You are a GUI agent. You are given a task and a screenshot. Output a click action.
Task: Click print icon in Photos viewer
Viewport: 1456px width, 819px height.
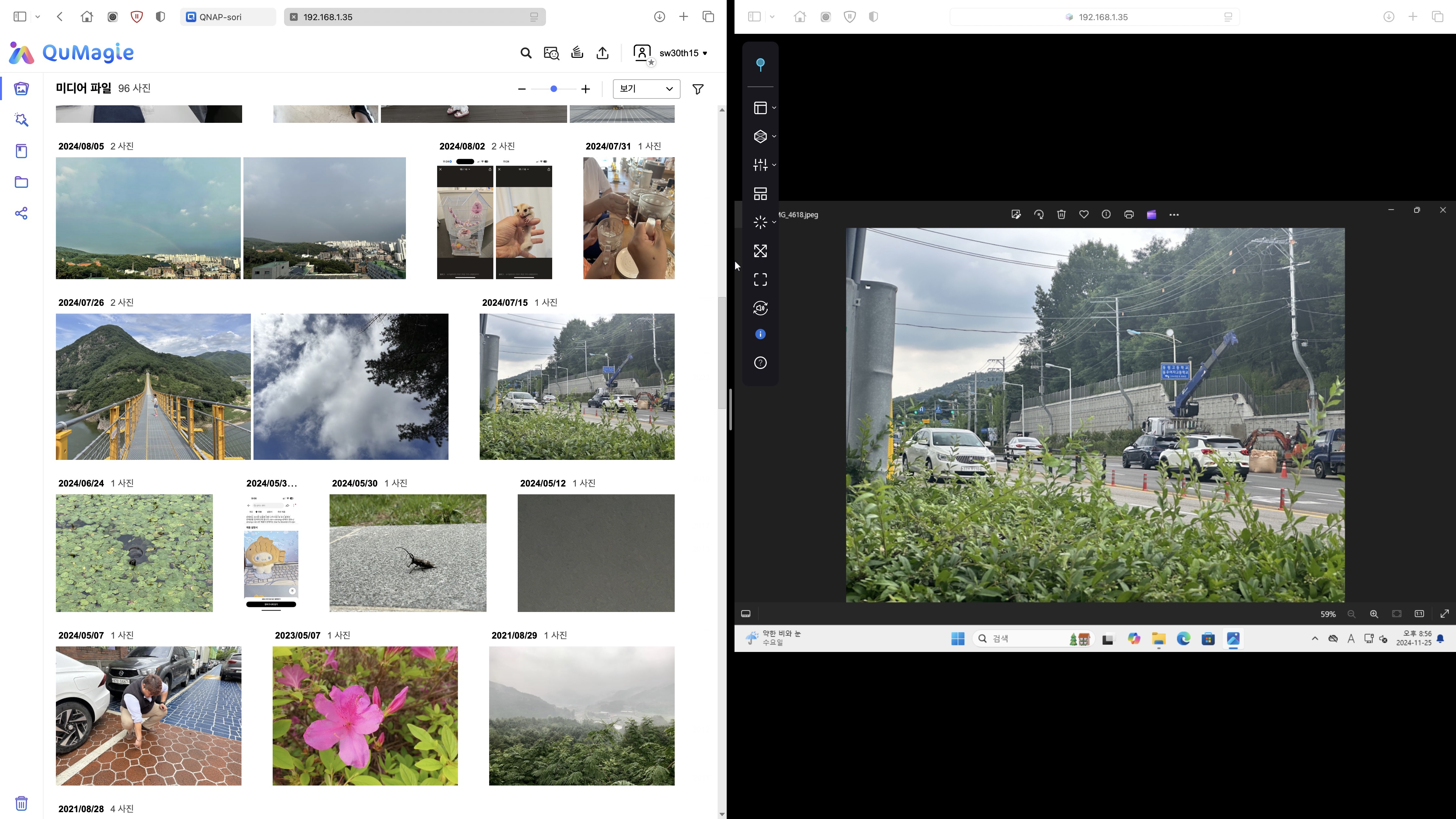pyautogui.click(x=1129, y=214)
